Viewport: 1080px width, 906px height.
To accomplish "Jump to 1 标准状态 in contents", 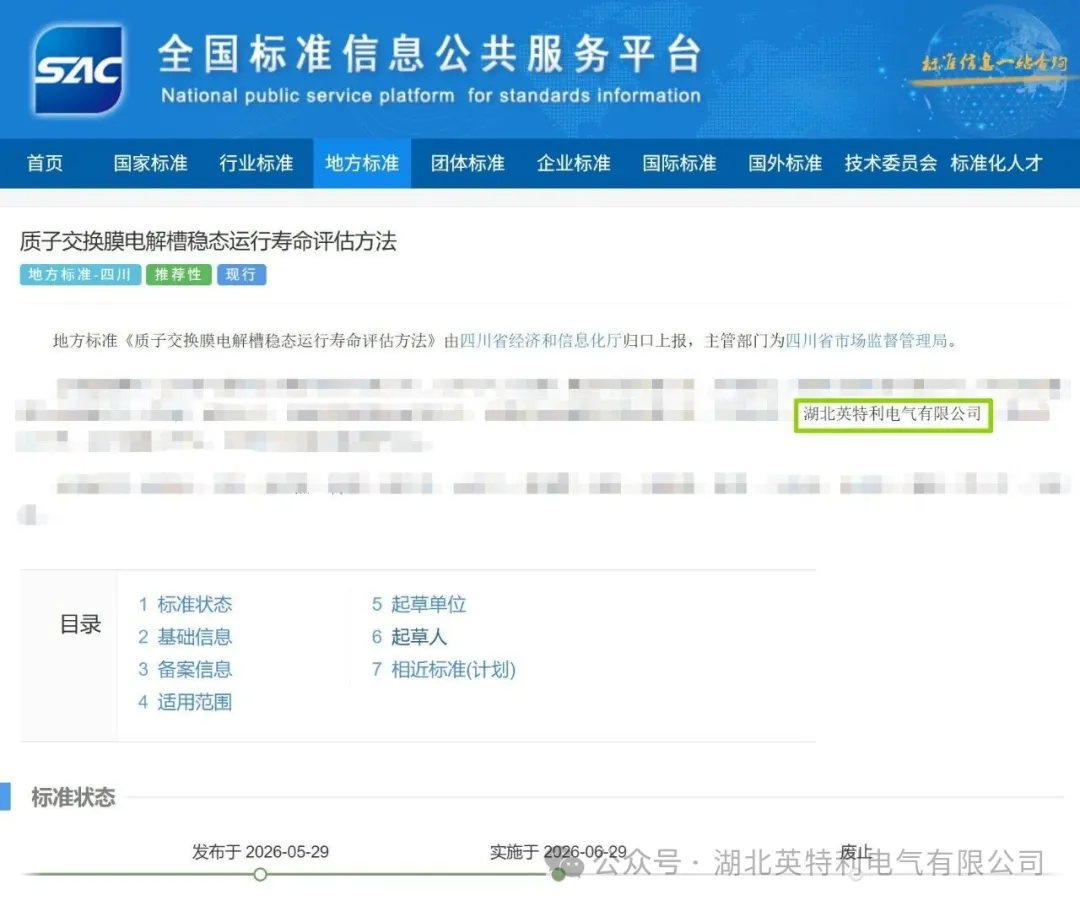I will point(185,604).
